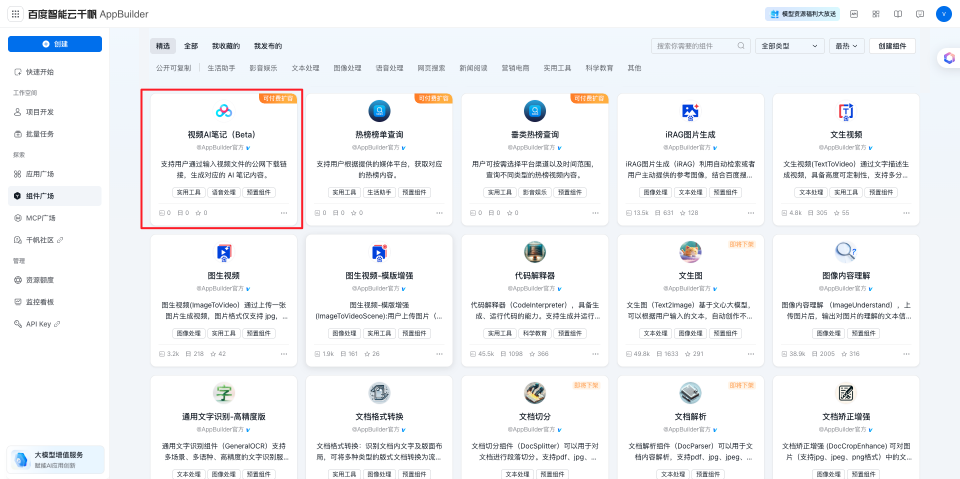This screenshot has height=479, width=960.
Task: Click the blue 创建 button
Action: pos(55,44)
